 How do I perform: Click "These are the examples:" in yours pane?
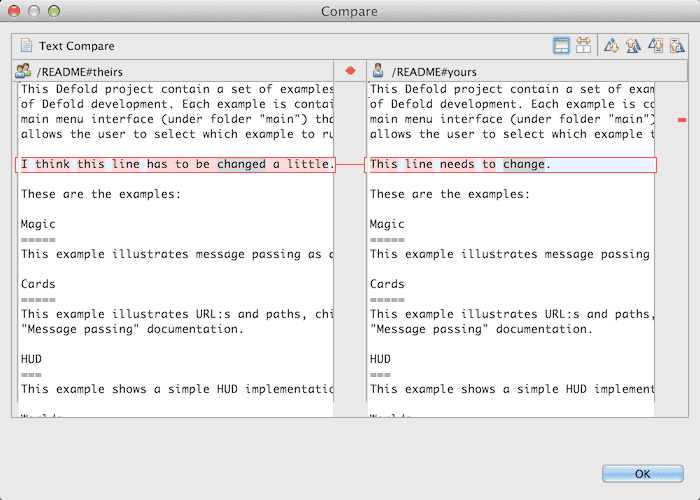coord(450,194)
